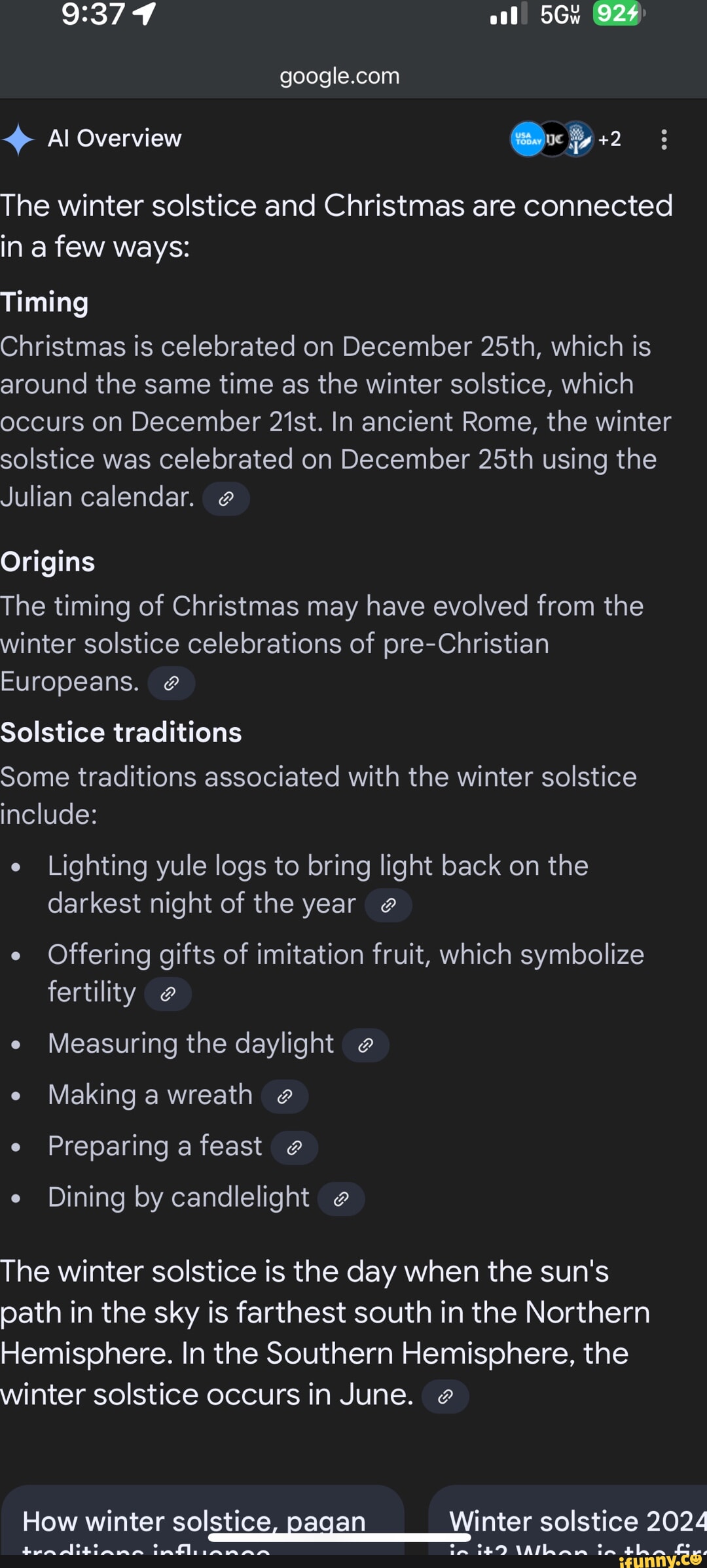The width and height of the screenshot is (707, 1568).
Task: Open source link for Southern Hemisphere June fact
Action: coord(446,1395)
